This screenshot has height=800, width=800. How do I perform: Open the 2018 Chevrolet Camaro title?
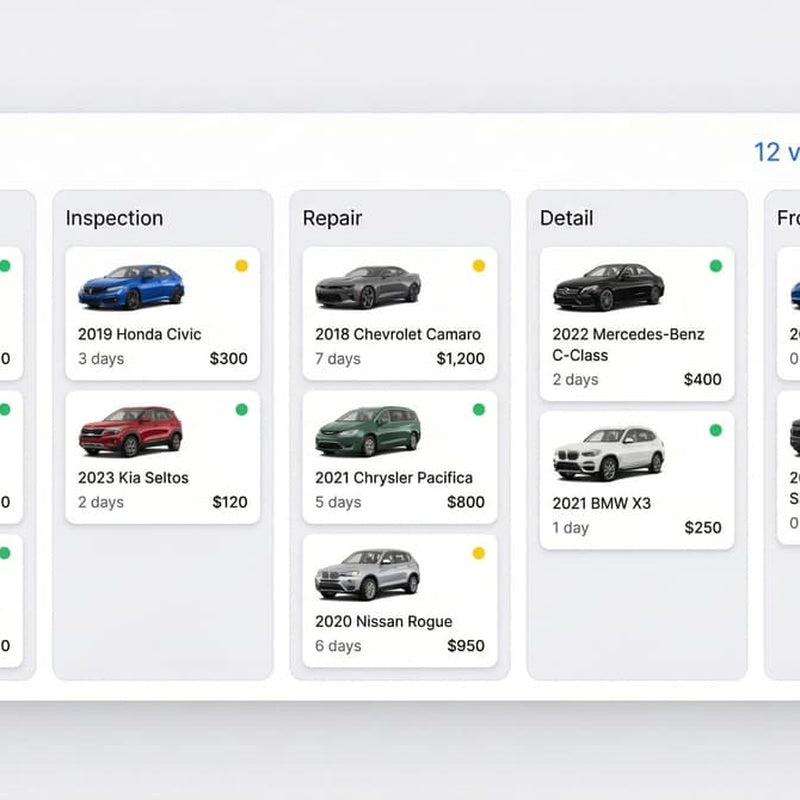pyautogui.click(x=397, y=334)
